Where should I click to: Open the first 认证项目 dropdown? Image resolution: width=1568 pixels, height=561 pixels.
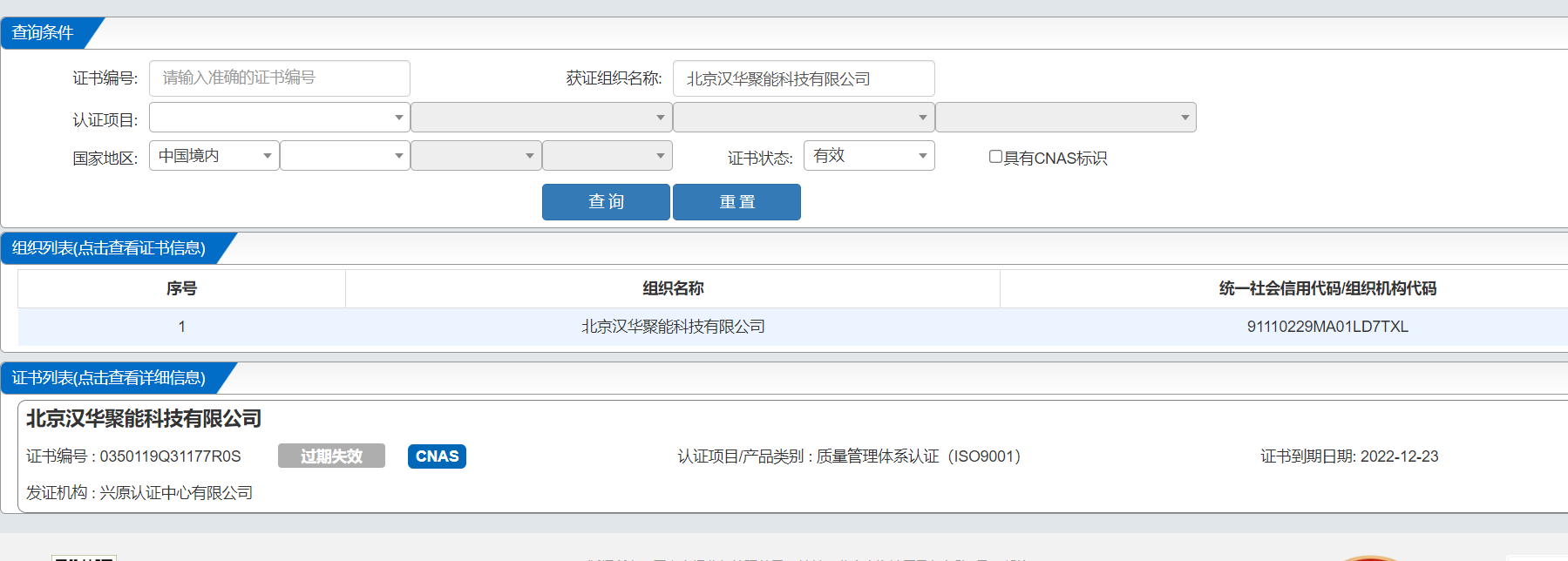[x=280, y=118]
